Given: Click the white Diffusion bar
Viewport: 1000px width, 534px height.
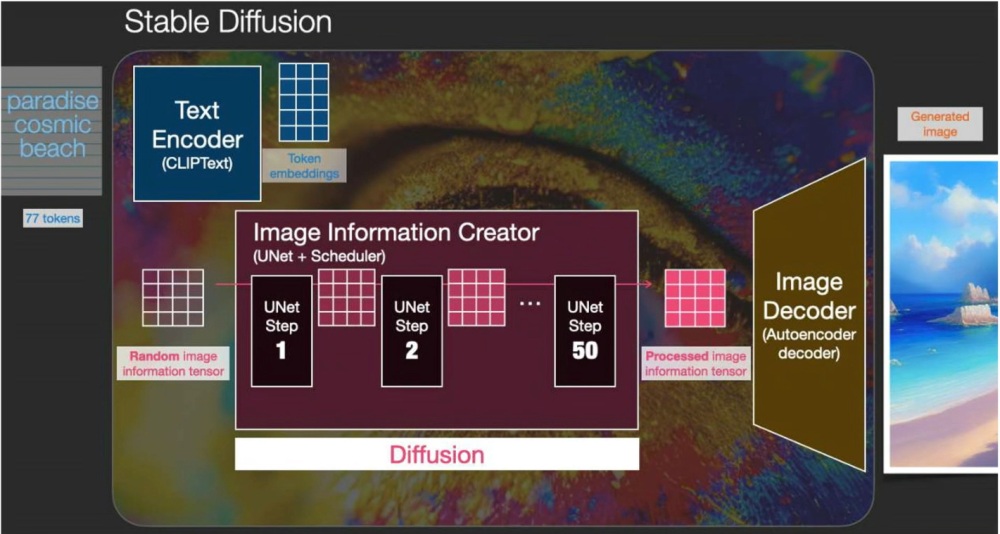Looking at the screenshot, I should tap(437, 454).
